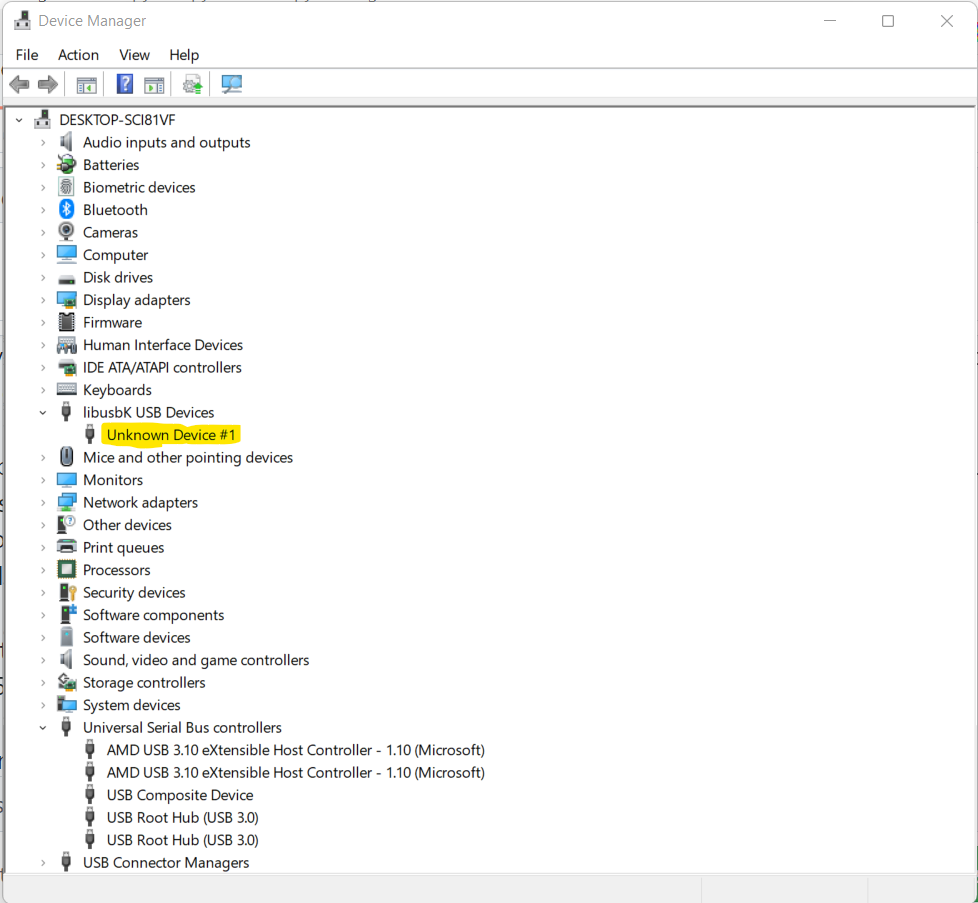The height and width of the screenshot is (903, 978).
Task: Minimize the Device Manager window
Action: [830, 21]
